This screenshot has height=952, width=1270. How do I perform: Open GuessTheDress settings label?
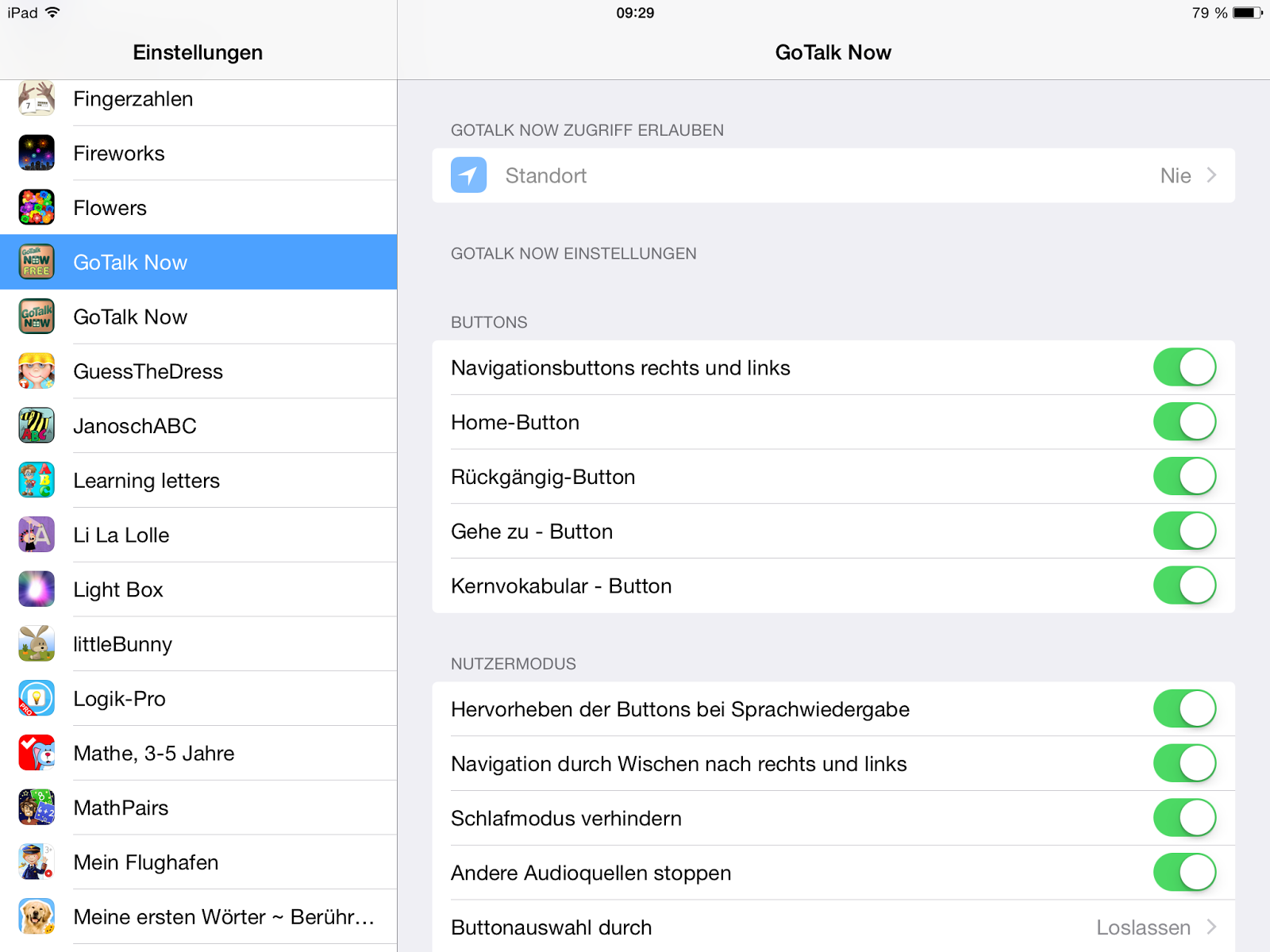148,371
